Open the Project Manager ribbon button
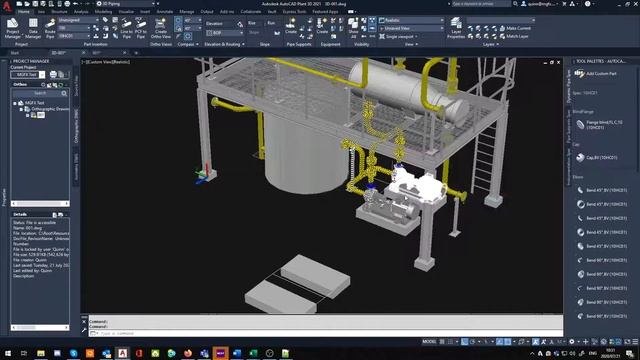640x360 pixels. pos(12,28)
